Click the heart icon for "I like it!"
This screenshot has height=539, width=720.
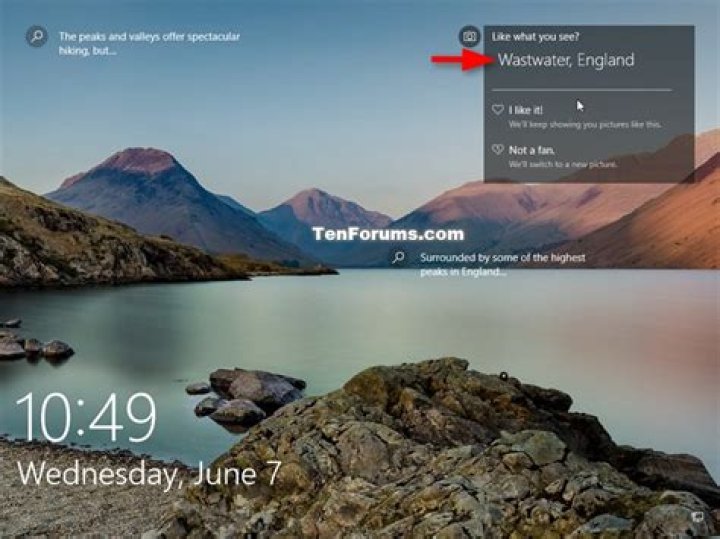click(x=498, y=110)
